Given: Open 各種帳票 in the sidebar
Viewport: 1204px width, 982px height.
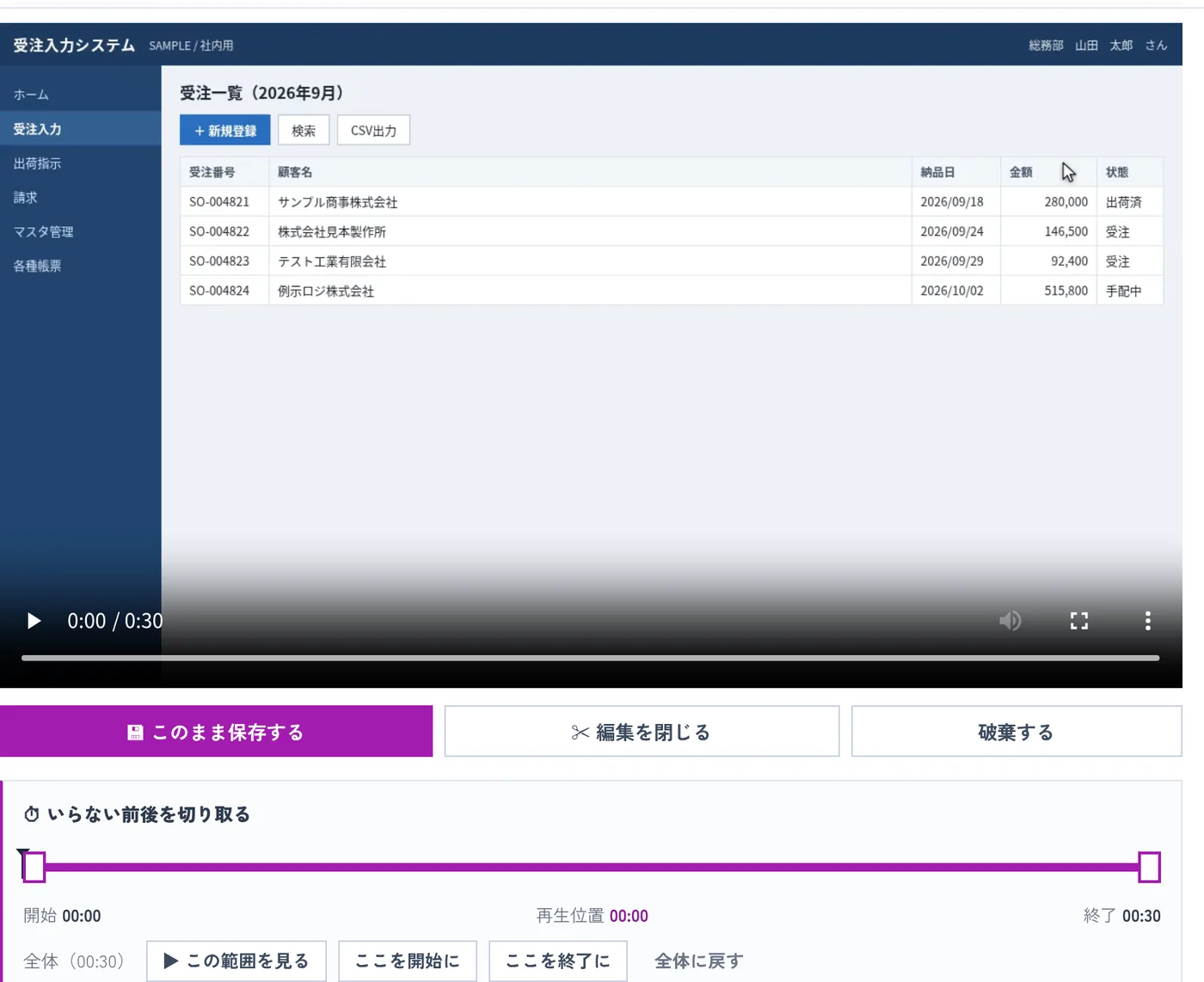Looking at the screenshot, I should 81,267.
